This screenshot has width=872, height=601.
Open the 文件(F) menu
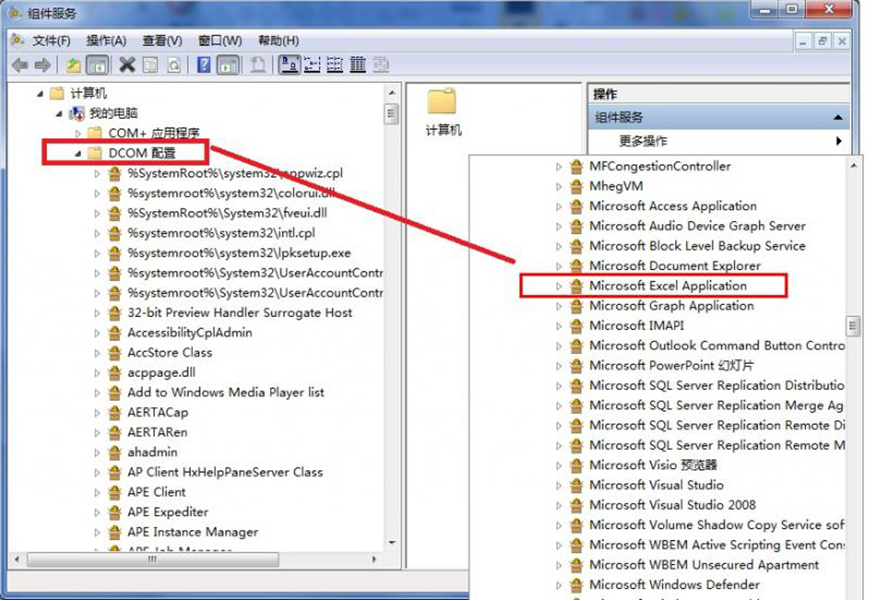click(x=51, y=41)
